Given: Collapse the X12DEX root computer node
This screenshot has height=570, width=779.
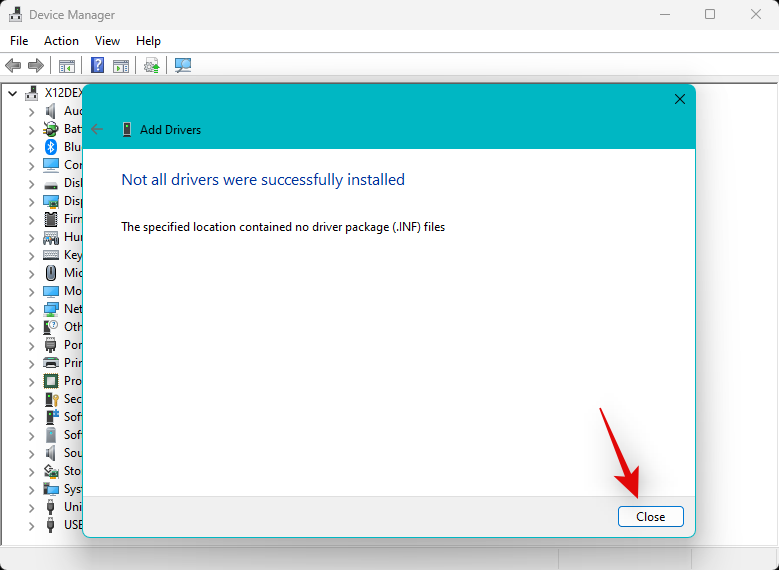Looking at the screenshot, I should [13, 93].
